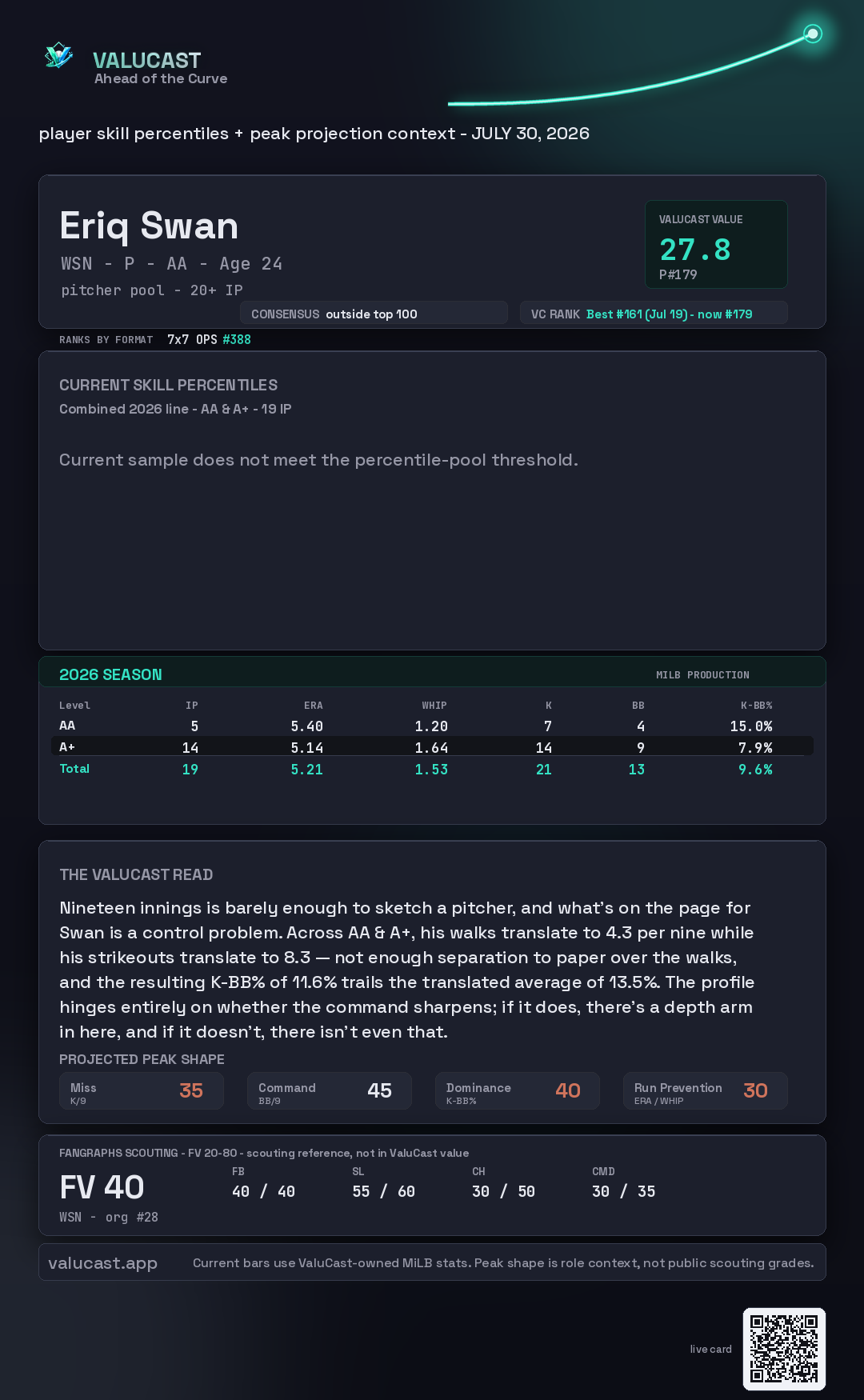The height and width of the screenshot is (1400, 864).
Task: Click the Total ERA value 5.21
Action: click(x=306, y=770)
